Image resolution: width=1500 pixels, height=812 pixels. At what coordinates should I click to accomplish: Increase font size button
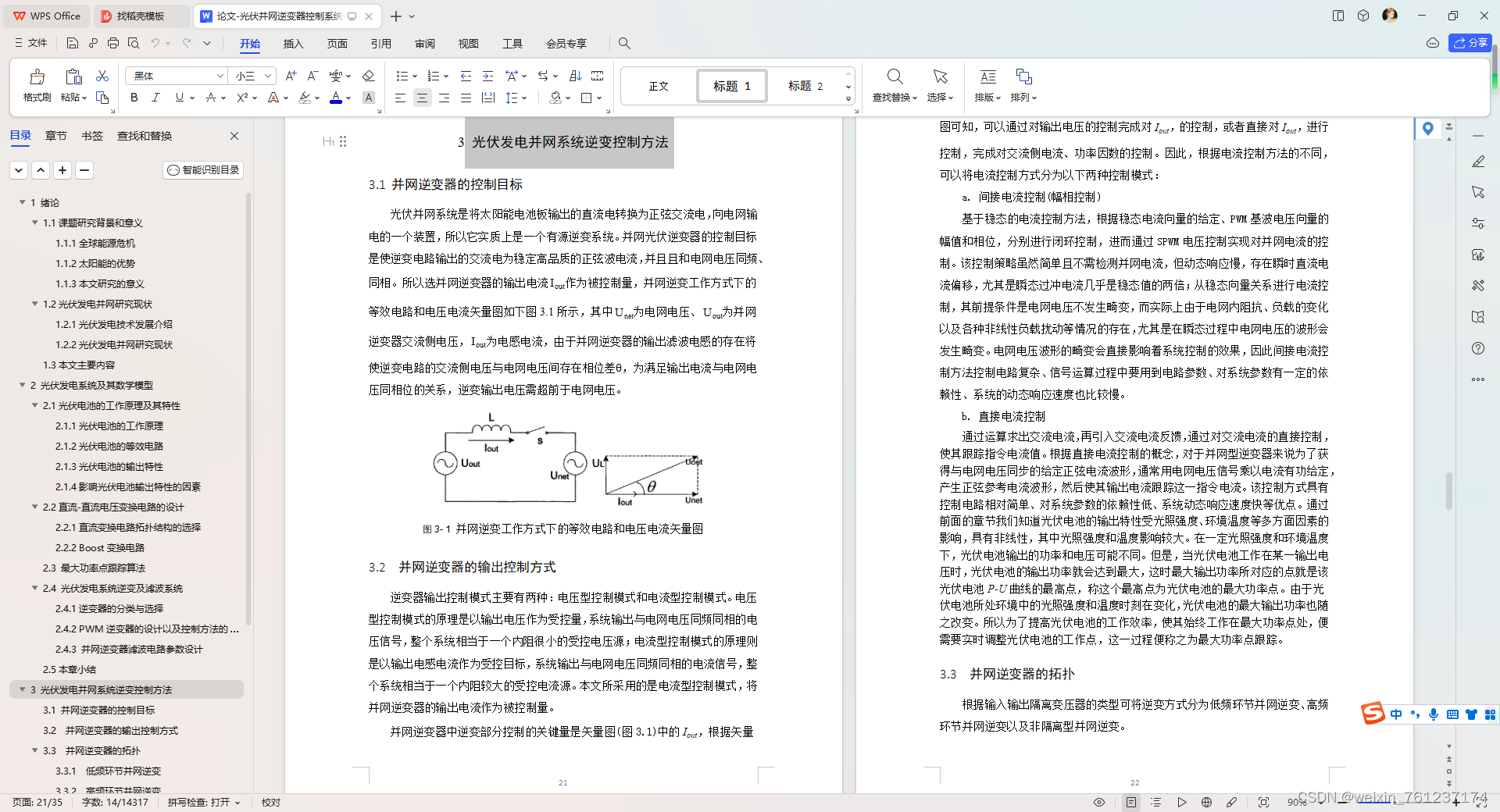point(291,76)
